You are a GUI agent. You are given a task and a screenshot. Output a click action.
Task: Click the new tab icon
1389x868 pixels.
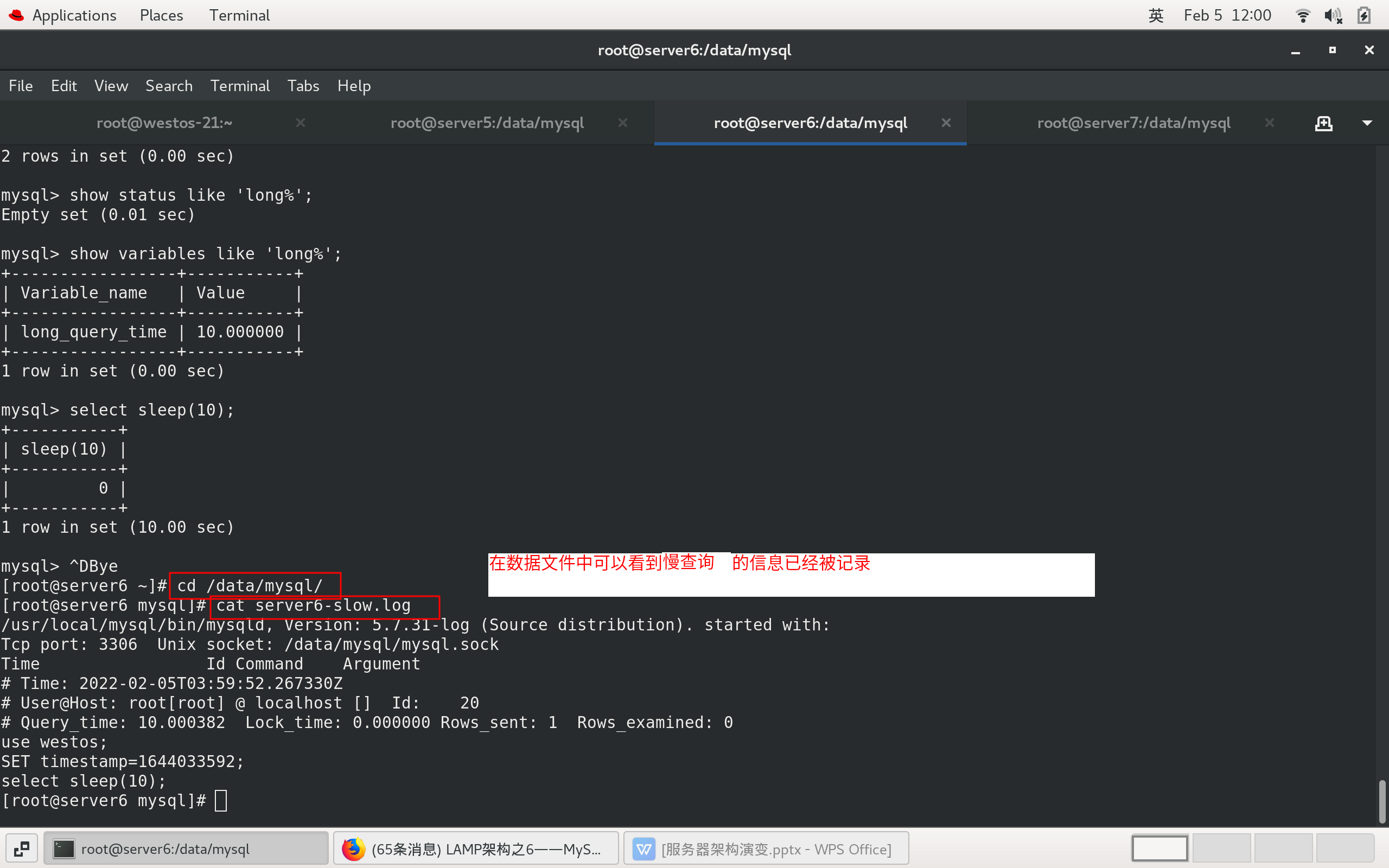tap(1323, 123)
